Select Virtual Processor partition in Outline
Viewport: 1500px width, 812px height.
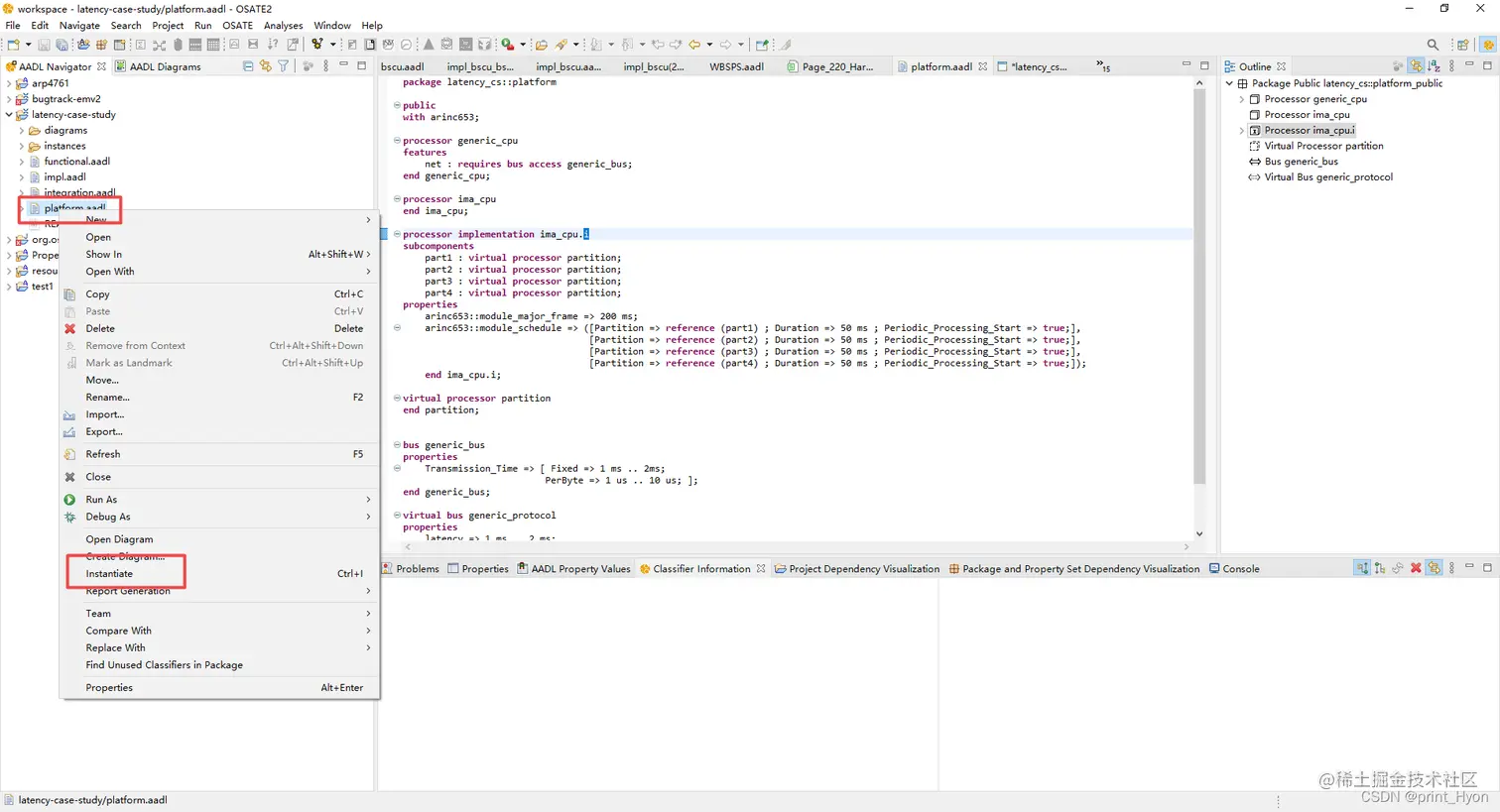point(1315,146)
